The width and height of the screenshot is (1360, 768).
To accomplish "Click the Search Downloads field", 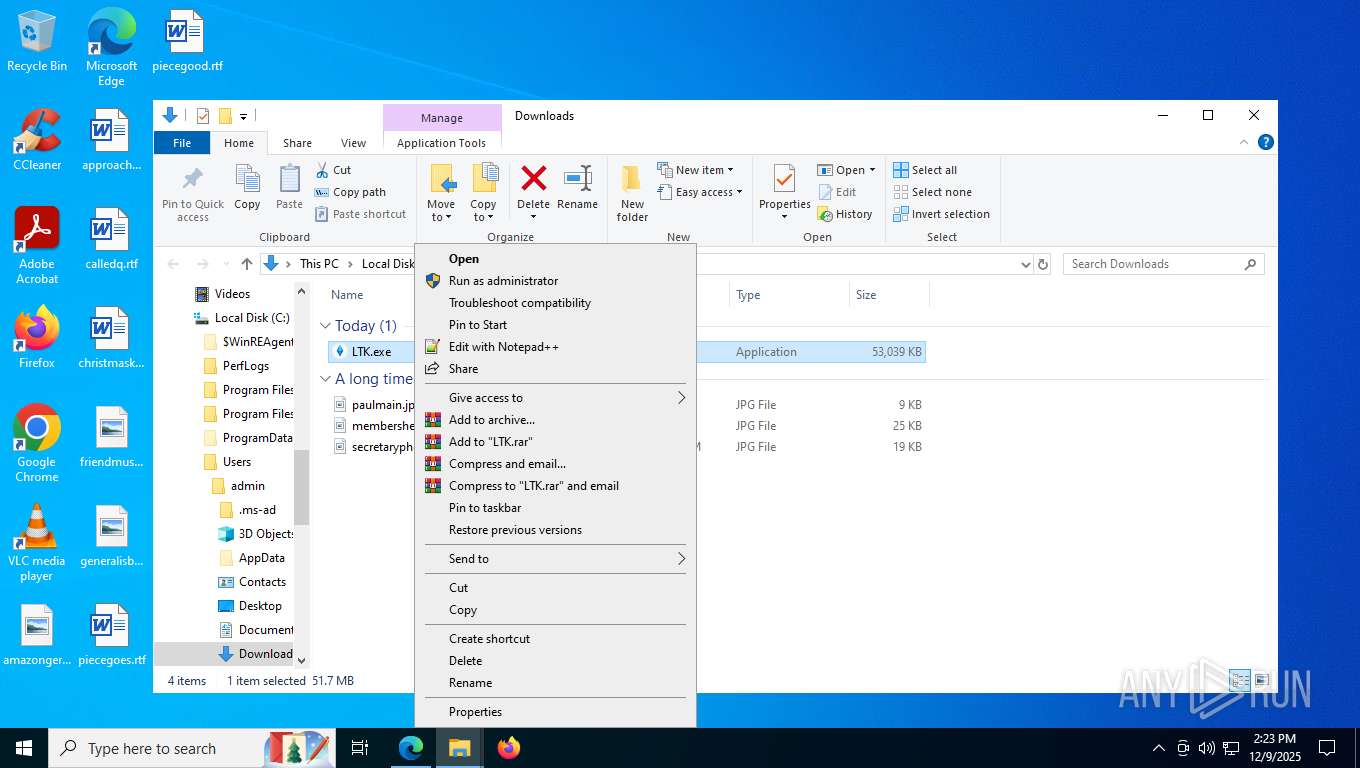I will (x=1163, y=264).
